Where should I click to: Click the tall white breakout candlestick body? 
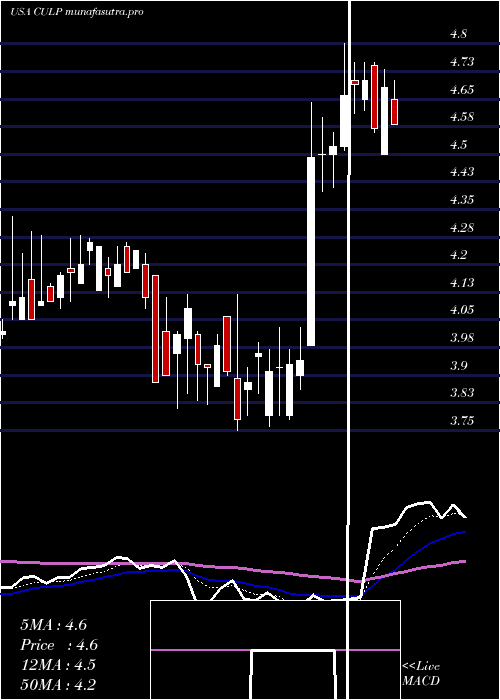tap(311, 251)
